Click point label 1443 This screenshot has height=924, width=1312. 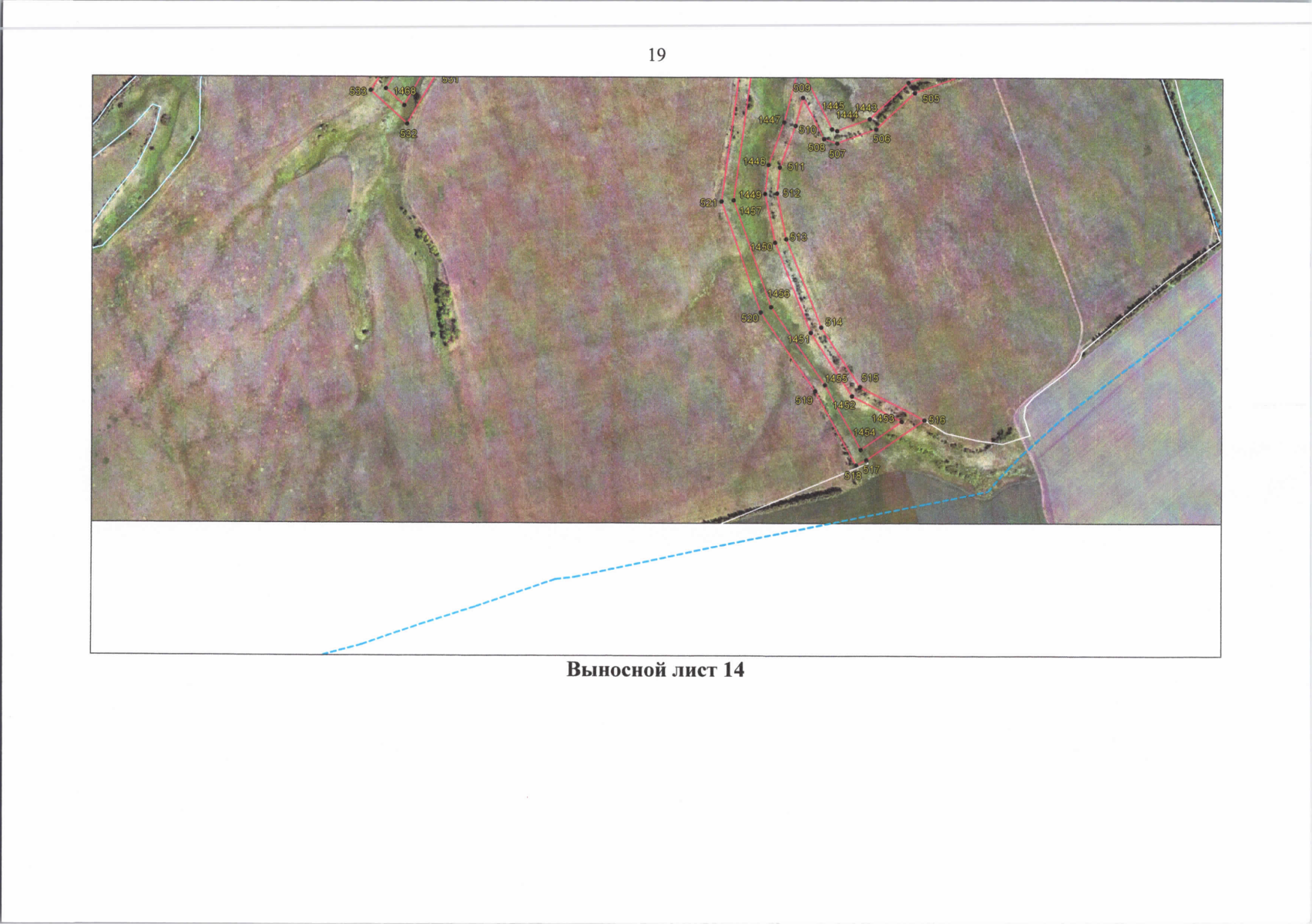coord(866,108)
